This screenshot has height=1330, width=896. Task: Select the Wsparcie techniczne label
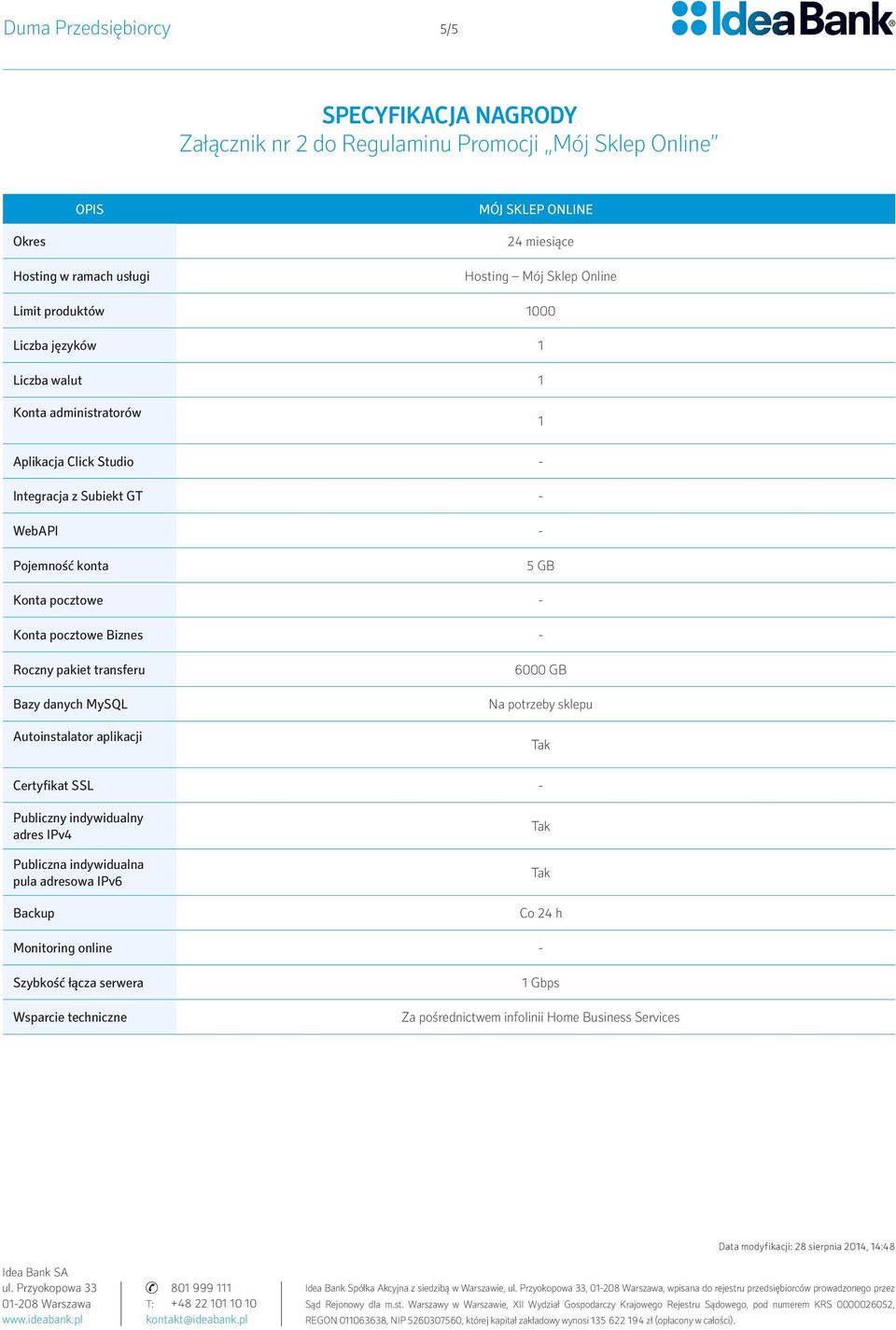coord(70,1017)
